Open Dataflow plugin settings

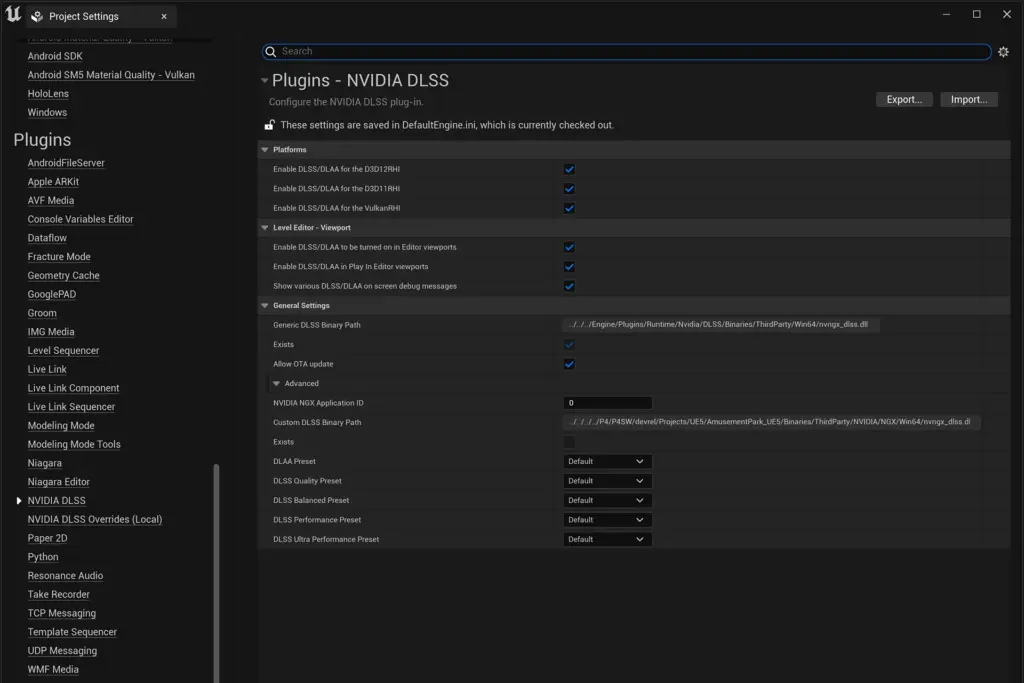(x=47, y=238)
